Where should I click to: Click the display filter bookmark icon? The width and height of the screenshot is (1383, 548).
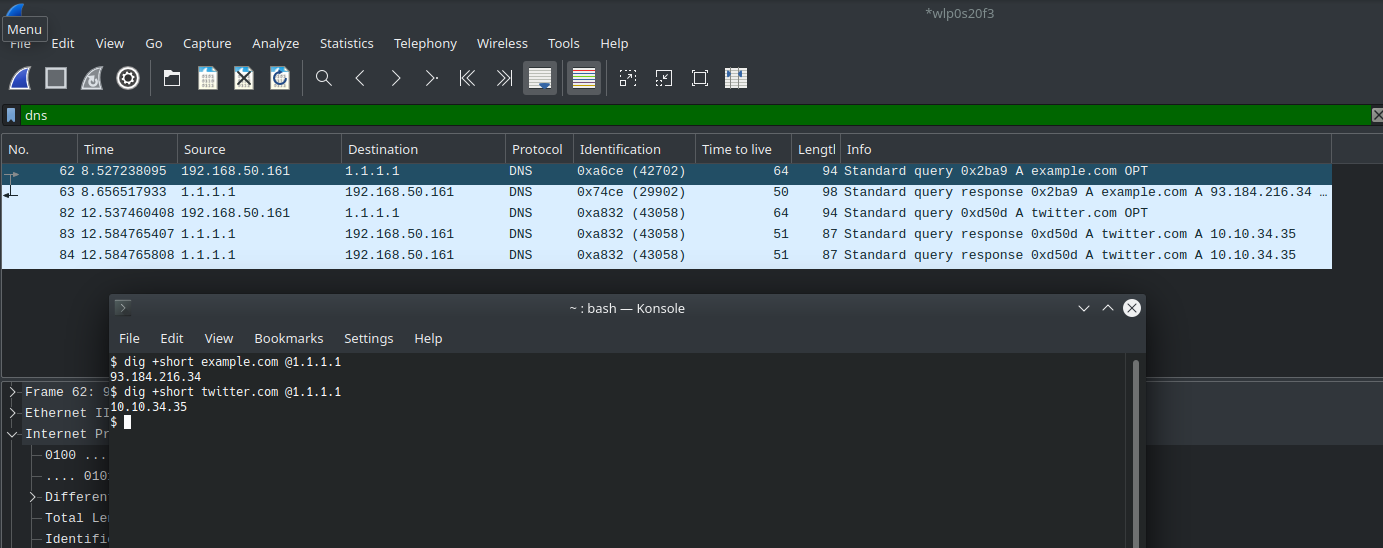tap(11, 115)
